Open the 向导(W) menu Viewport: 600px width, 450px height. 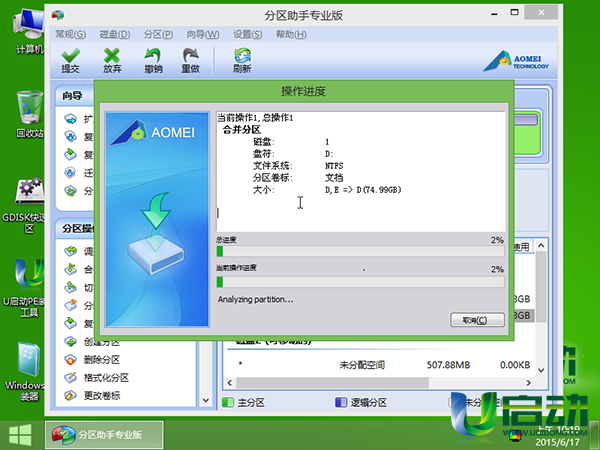coord(203,34)
